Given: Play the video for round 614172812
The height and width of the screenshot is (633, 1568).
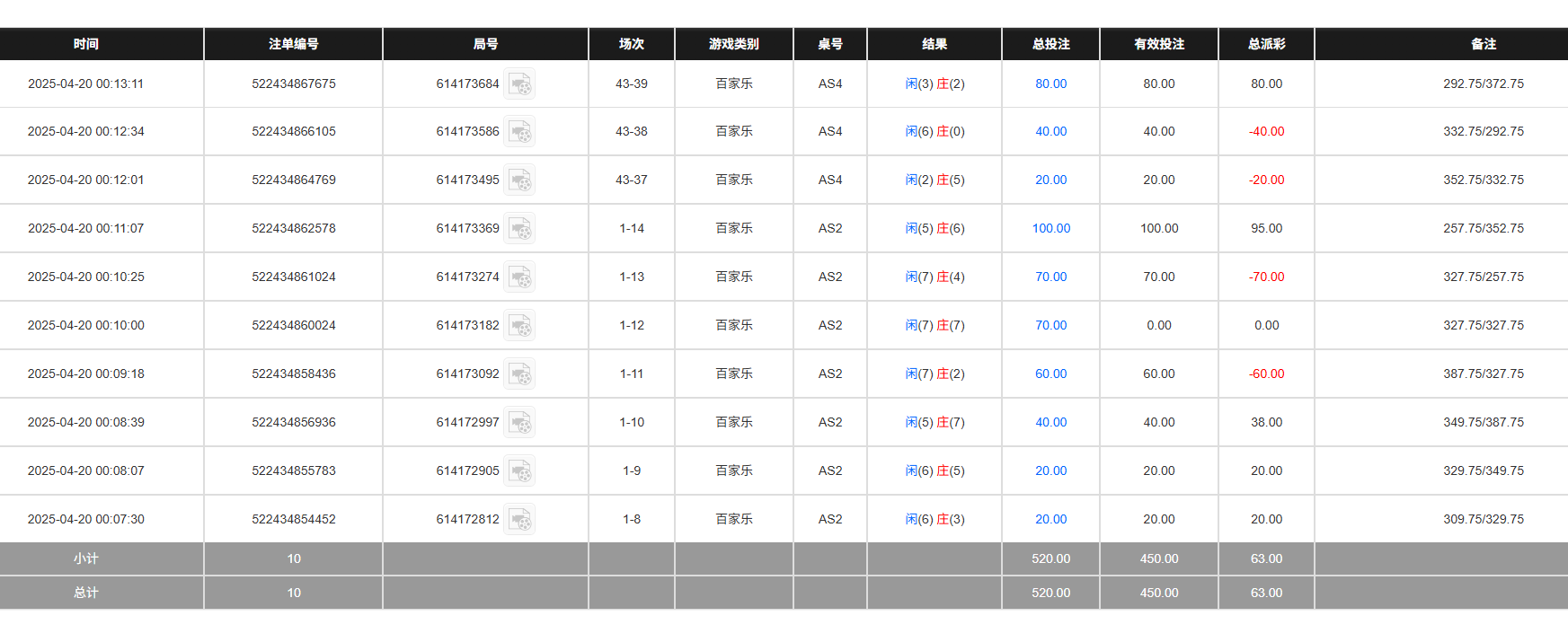Looking at the screenshot, I should pos(521,519).
